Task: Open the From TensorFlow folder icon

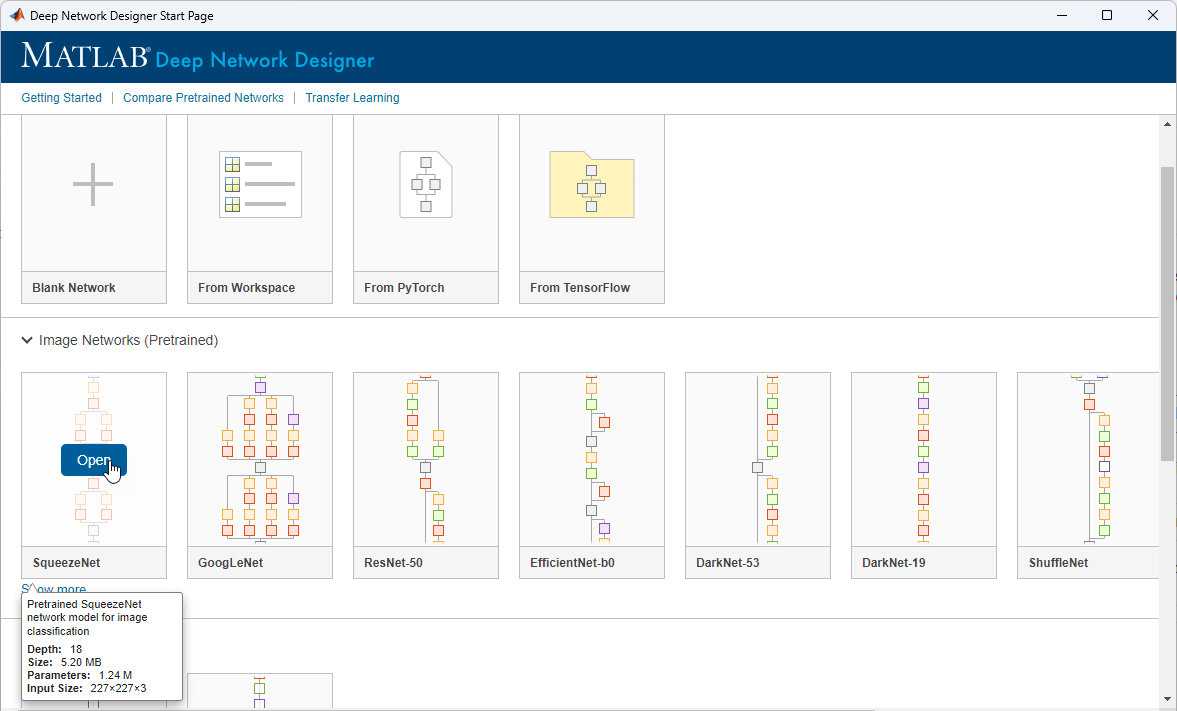Action: (591, 185)
